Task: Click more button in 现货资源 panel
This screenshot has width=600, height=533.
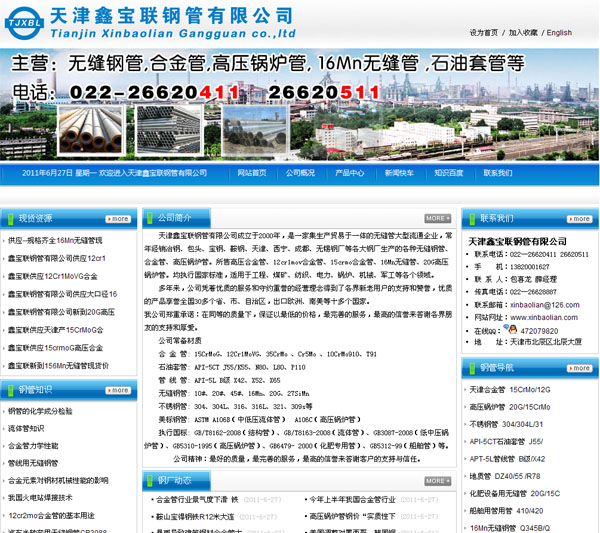Action: coord(118,219)
